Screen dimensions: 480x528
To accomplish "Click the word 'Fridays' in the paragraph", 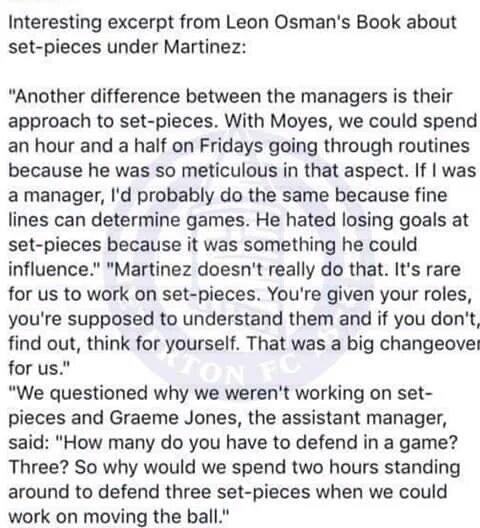I will tap(231, 146).
